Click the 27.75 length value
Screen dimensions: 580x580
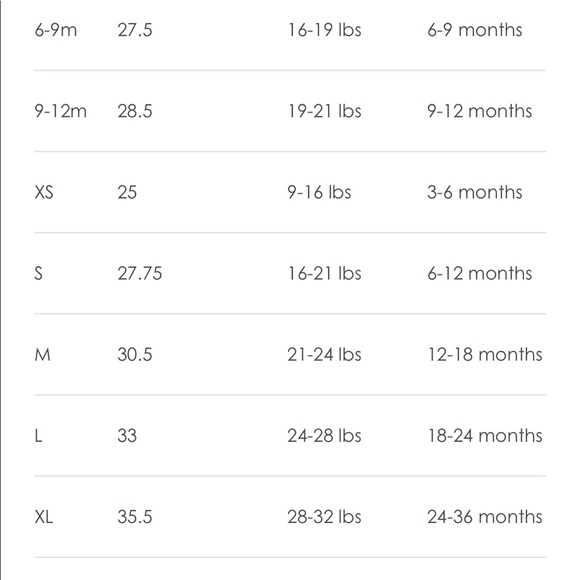140,273
